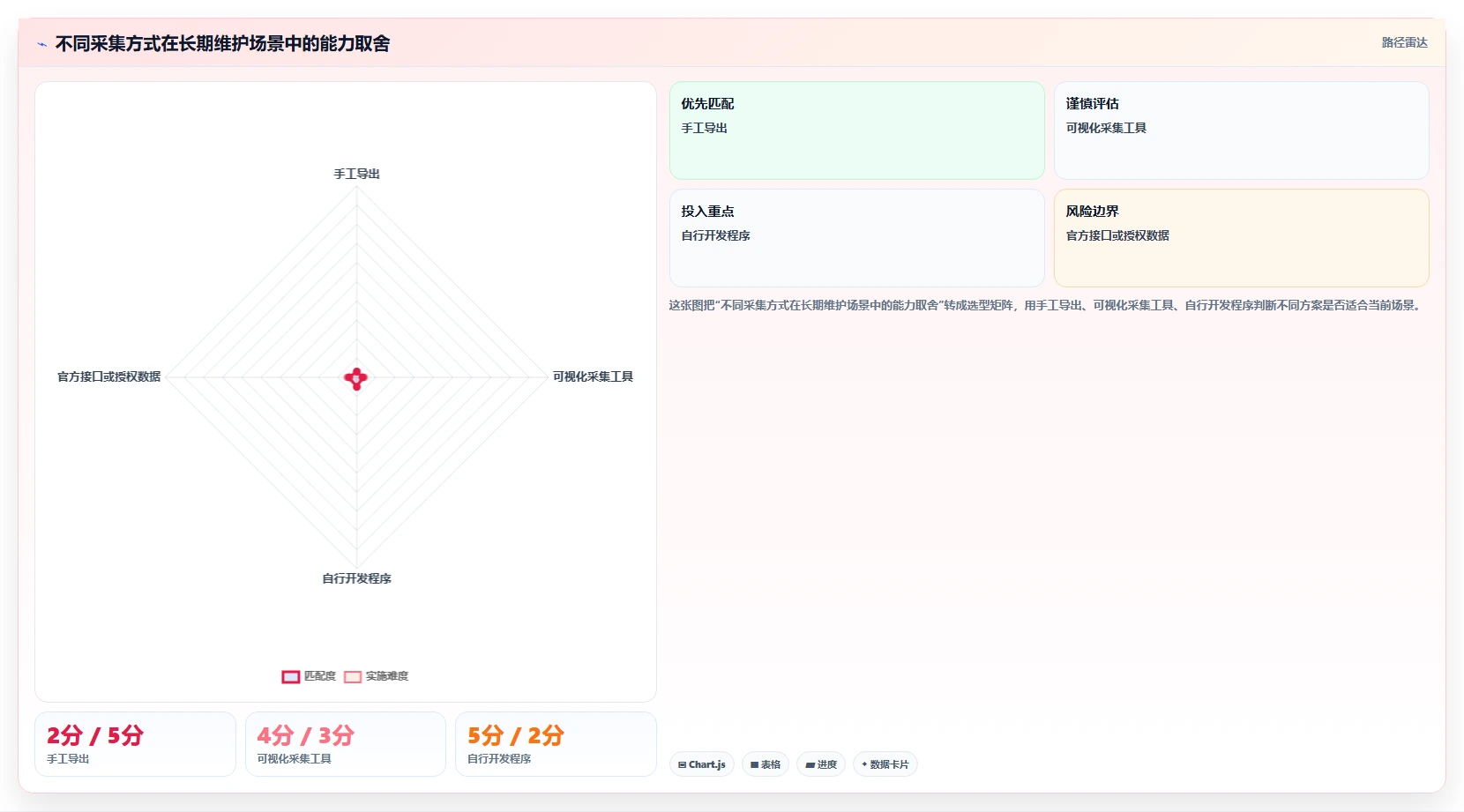Select the 进度 tag chip

821,764
